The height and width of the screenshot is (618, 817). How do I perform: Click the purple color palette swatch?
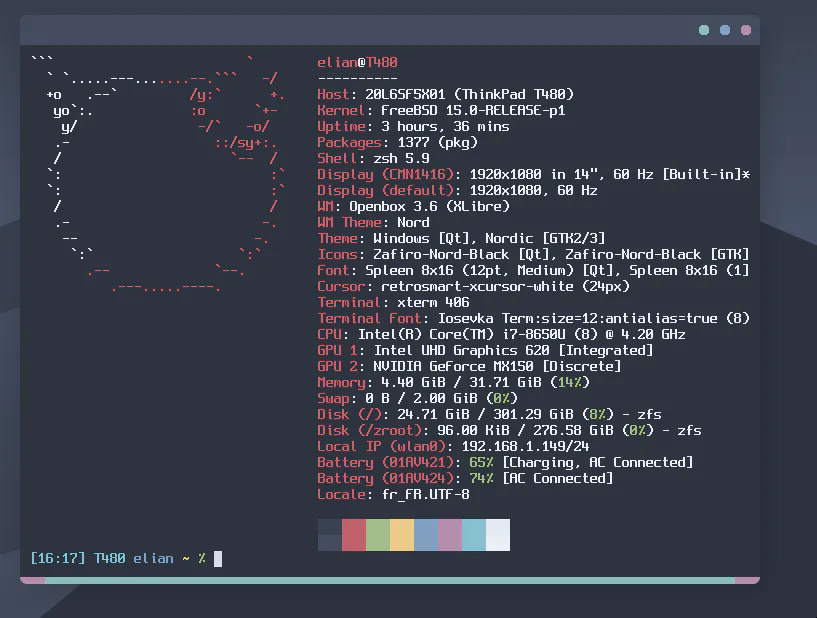click(450, 535)
